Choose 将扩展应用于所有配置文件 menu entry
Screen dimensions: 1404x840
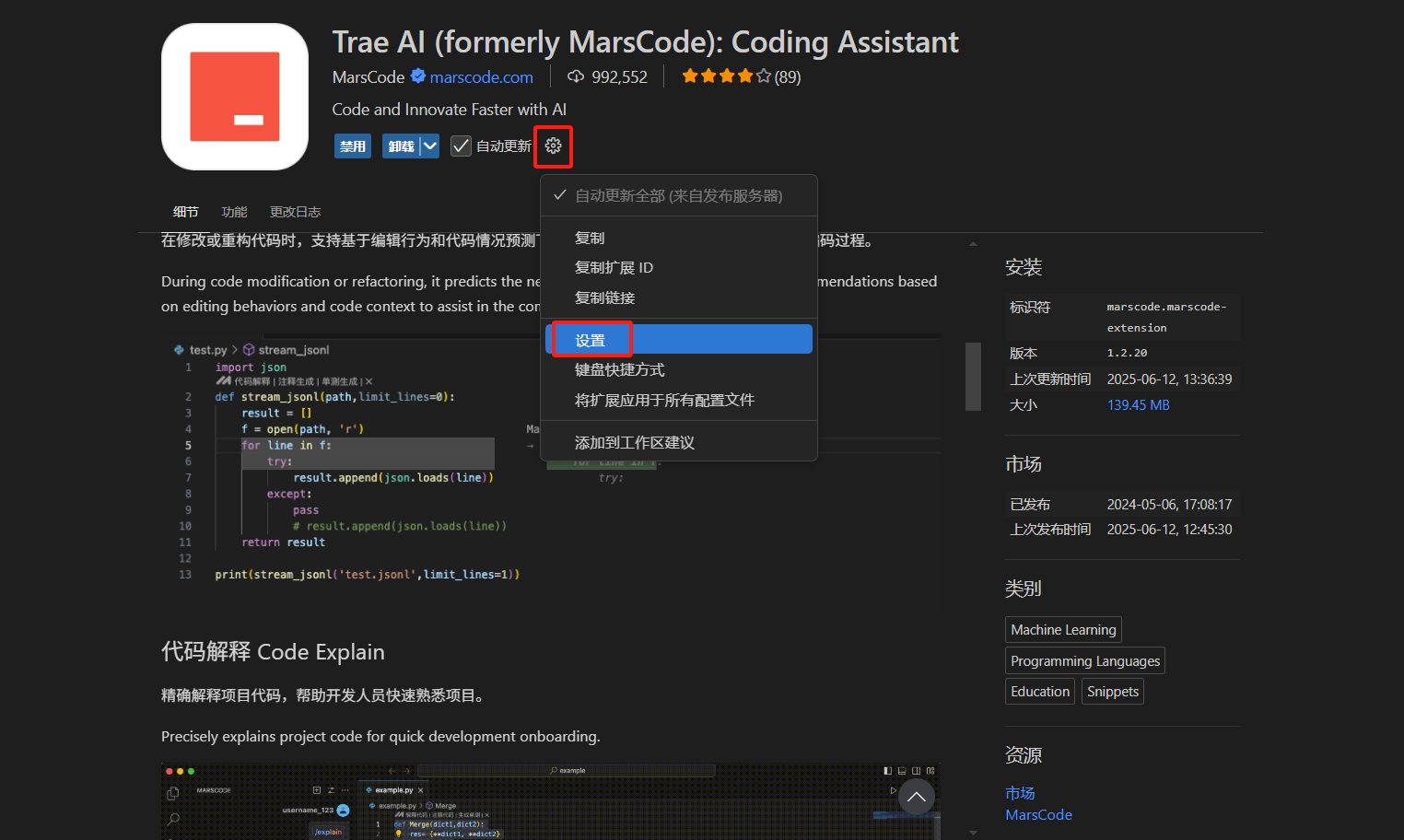678,400
